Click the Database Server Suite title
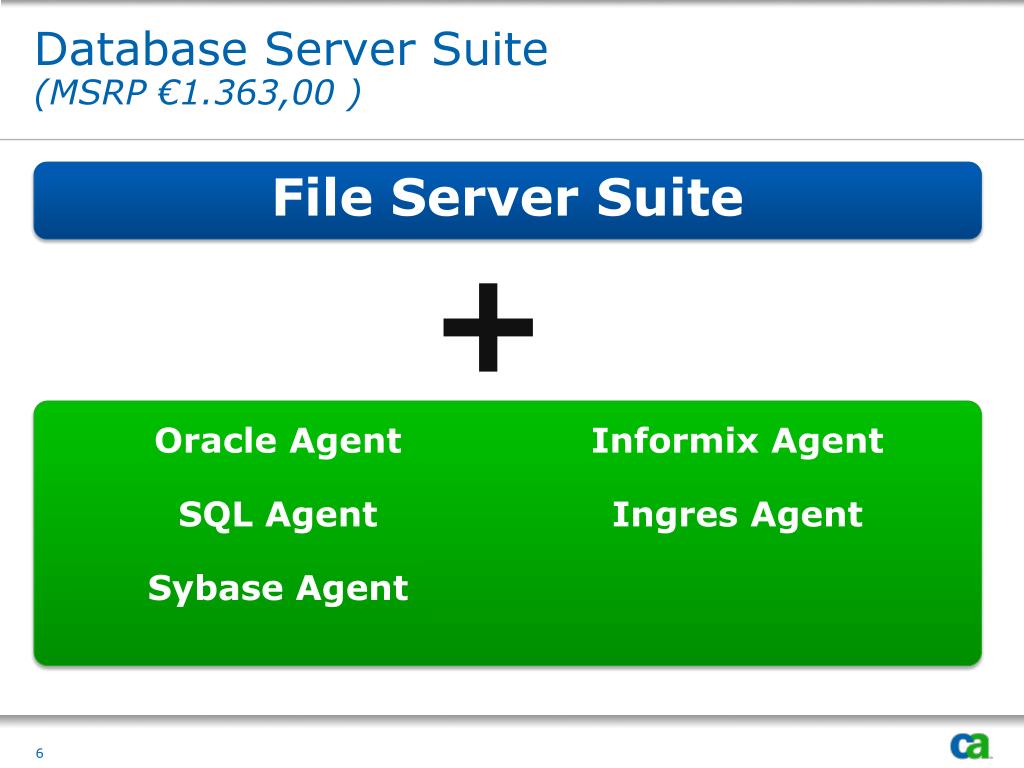The height and width of the screenshot is (768, 1024). pyautogui.click(x=291, y=49)
